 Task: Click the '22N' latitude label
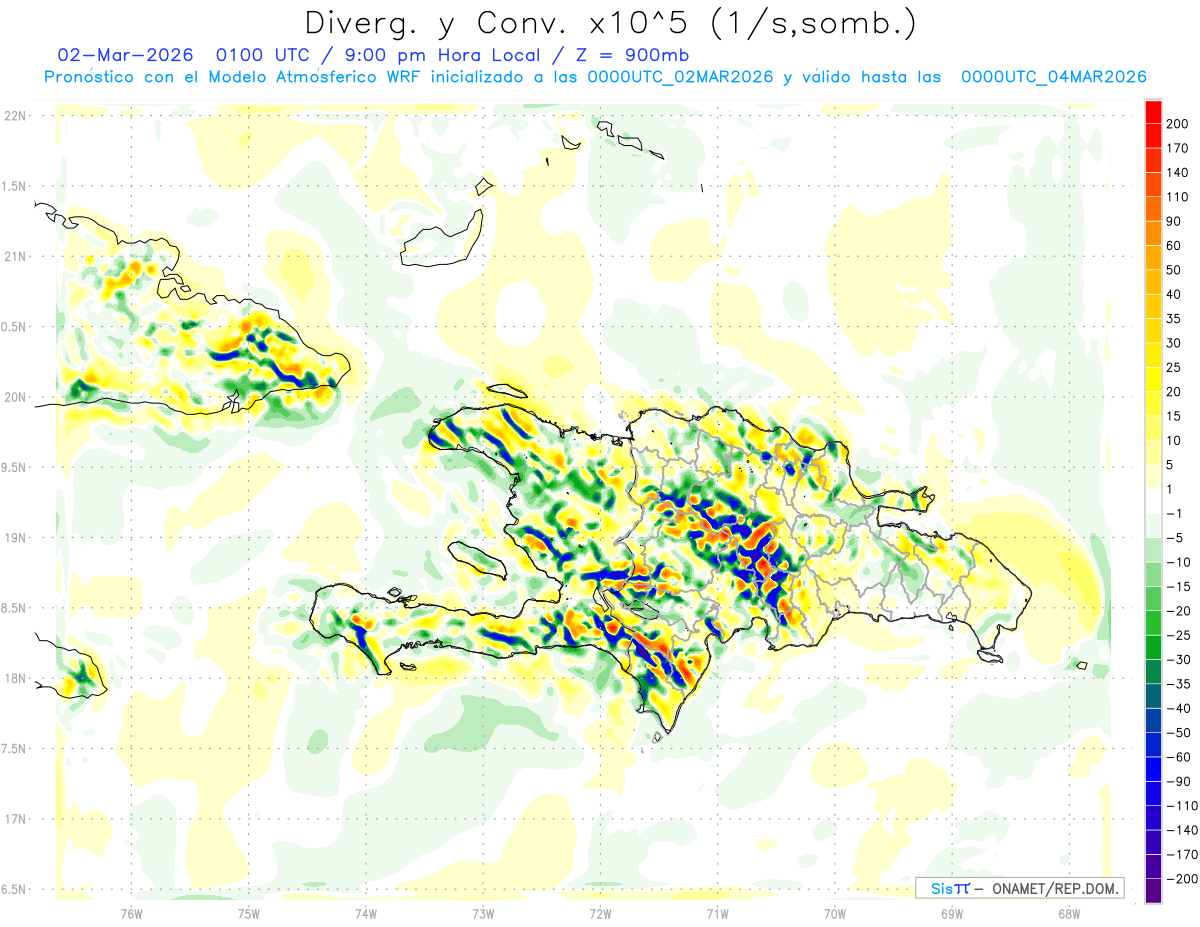pyautogui.click(x=14, y=116)
